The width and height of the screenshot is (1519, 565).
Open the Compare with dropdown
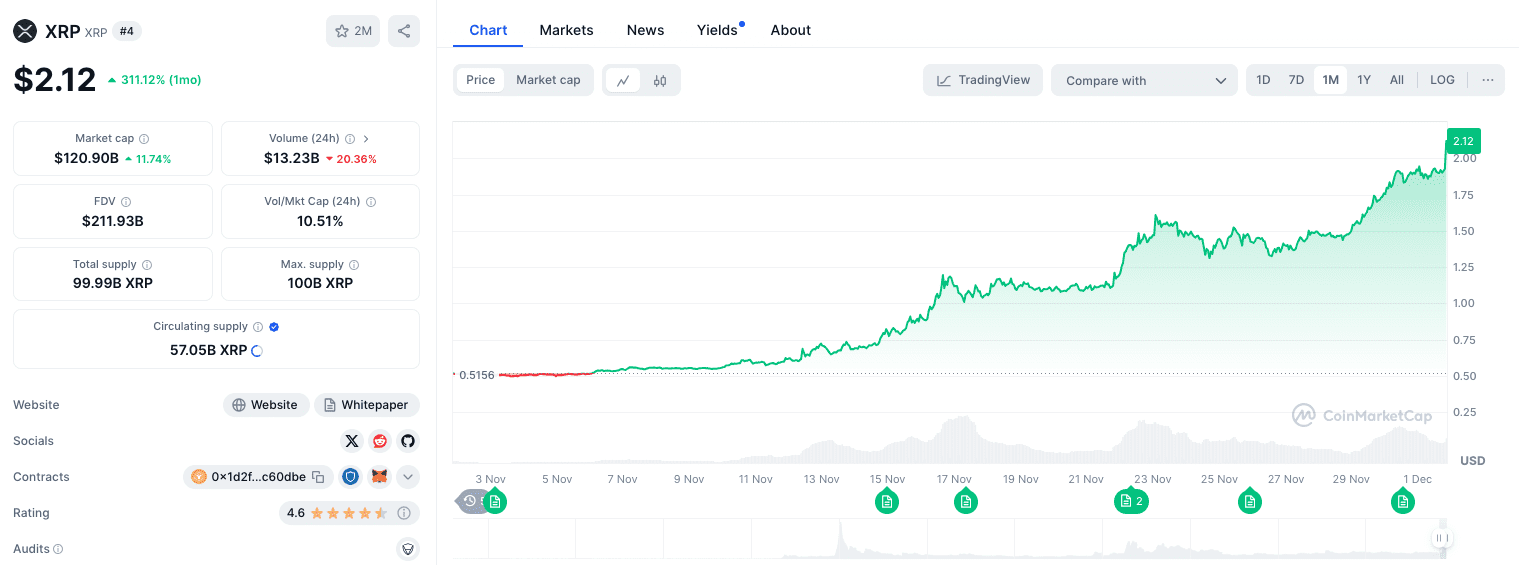1145,80
